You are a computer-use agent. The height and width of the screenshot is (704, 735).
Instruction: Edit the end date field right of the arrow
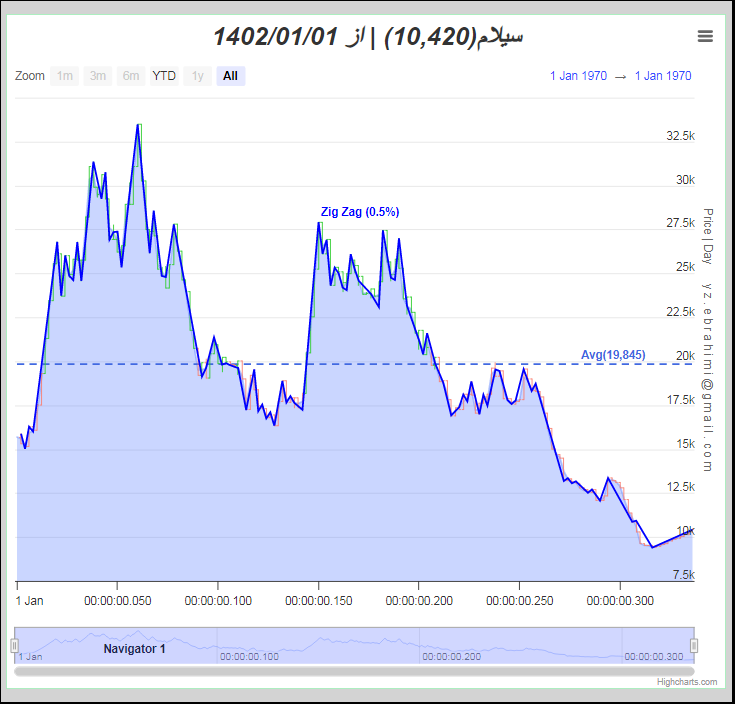click(663, 76)
